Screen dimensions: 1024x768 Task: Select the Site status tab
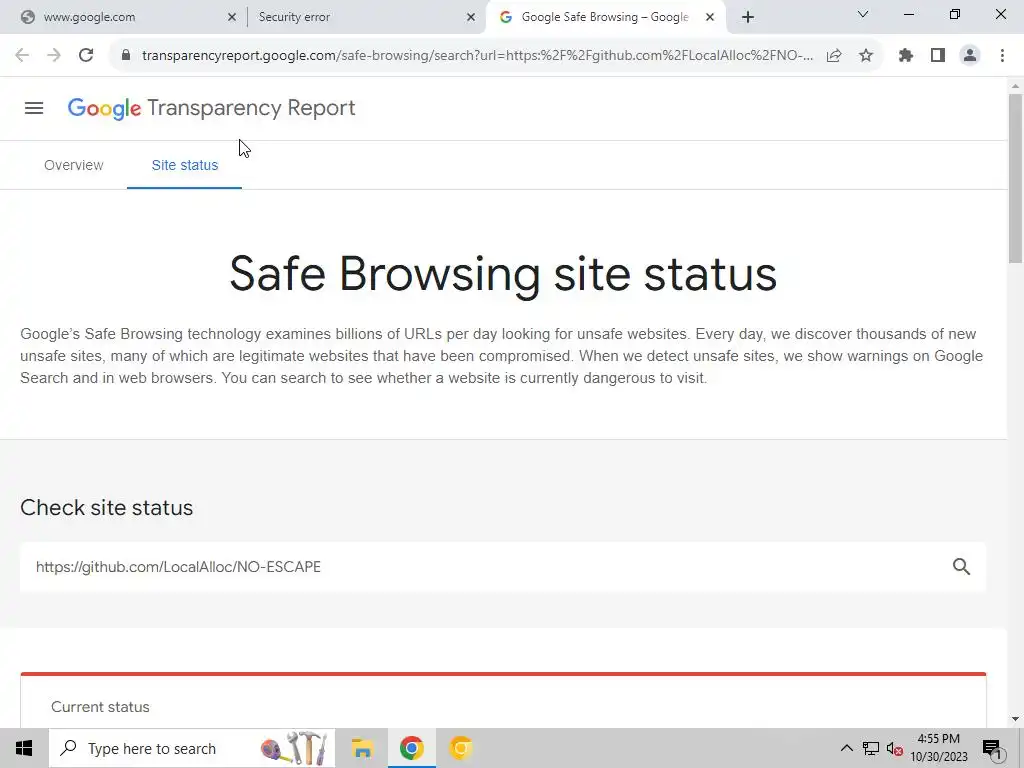[x=185, y=165]
